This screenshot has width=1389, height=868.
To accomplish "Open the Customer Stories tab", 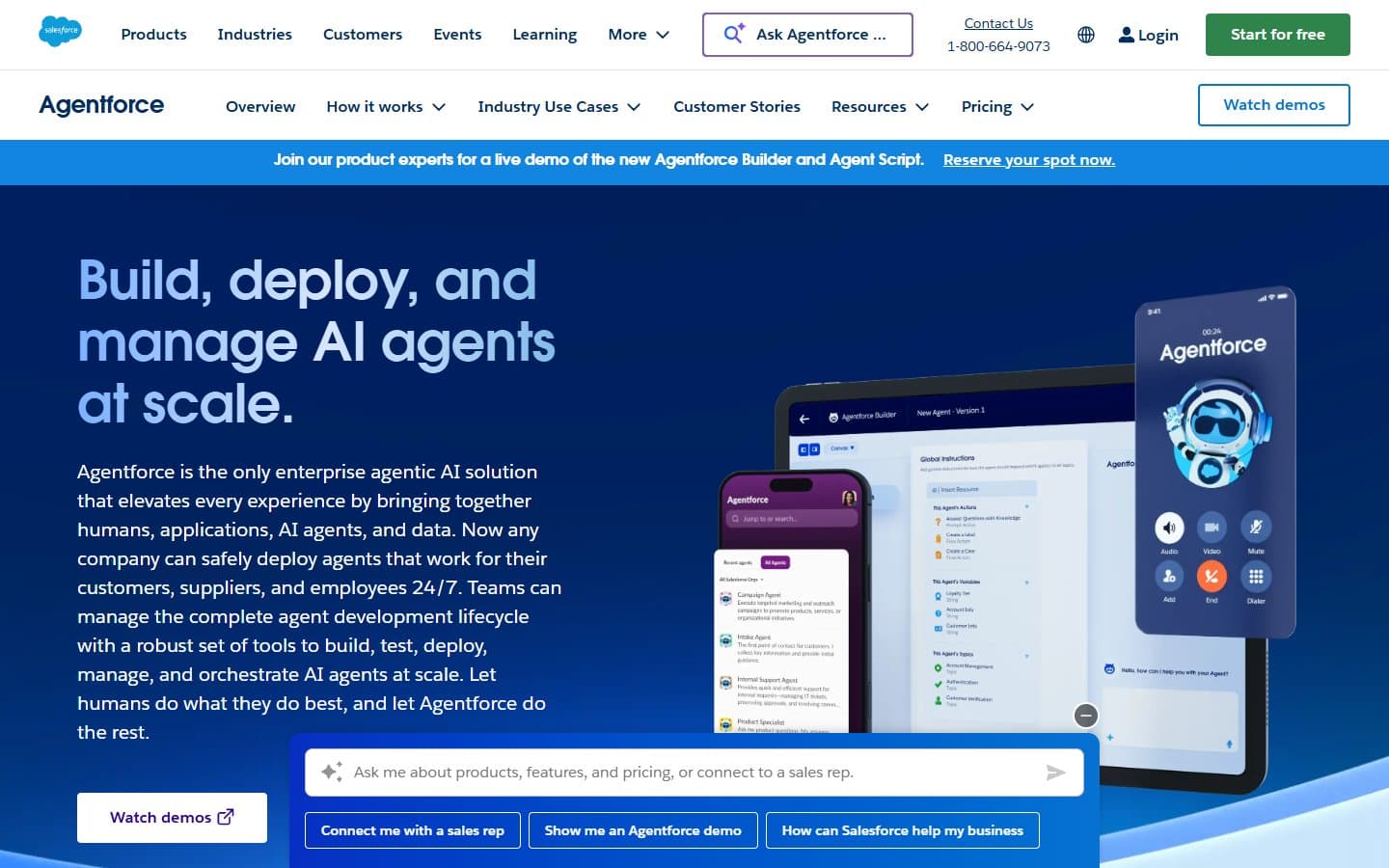I will pos(736,107).
